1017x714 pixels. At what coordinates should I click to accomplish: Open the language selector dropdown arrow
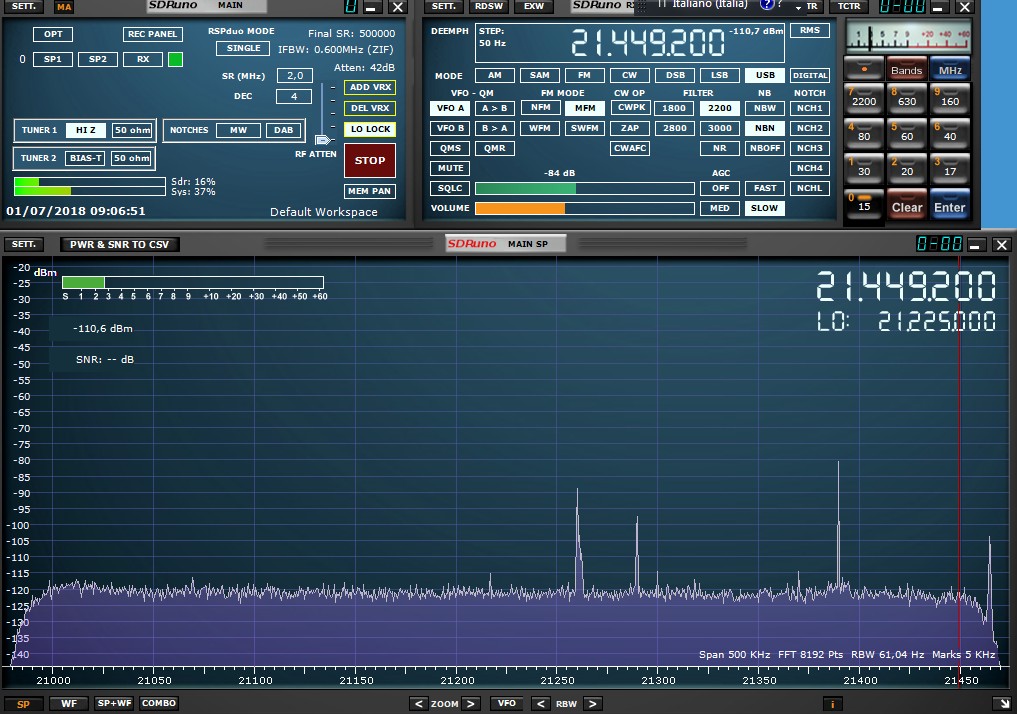[x=798, y=6]
